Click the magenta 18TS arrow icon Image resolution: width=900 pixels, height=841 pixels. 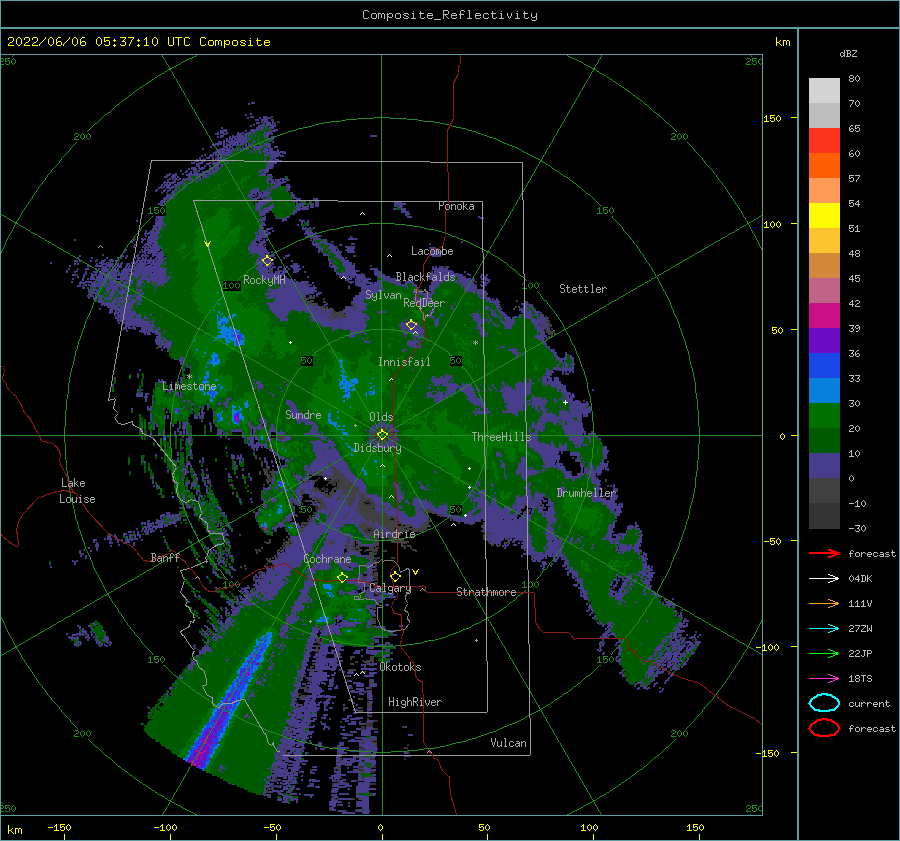pyautogui.click(x=824, y=679)
